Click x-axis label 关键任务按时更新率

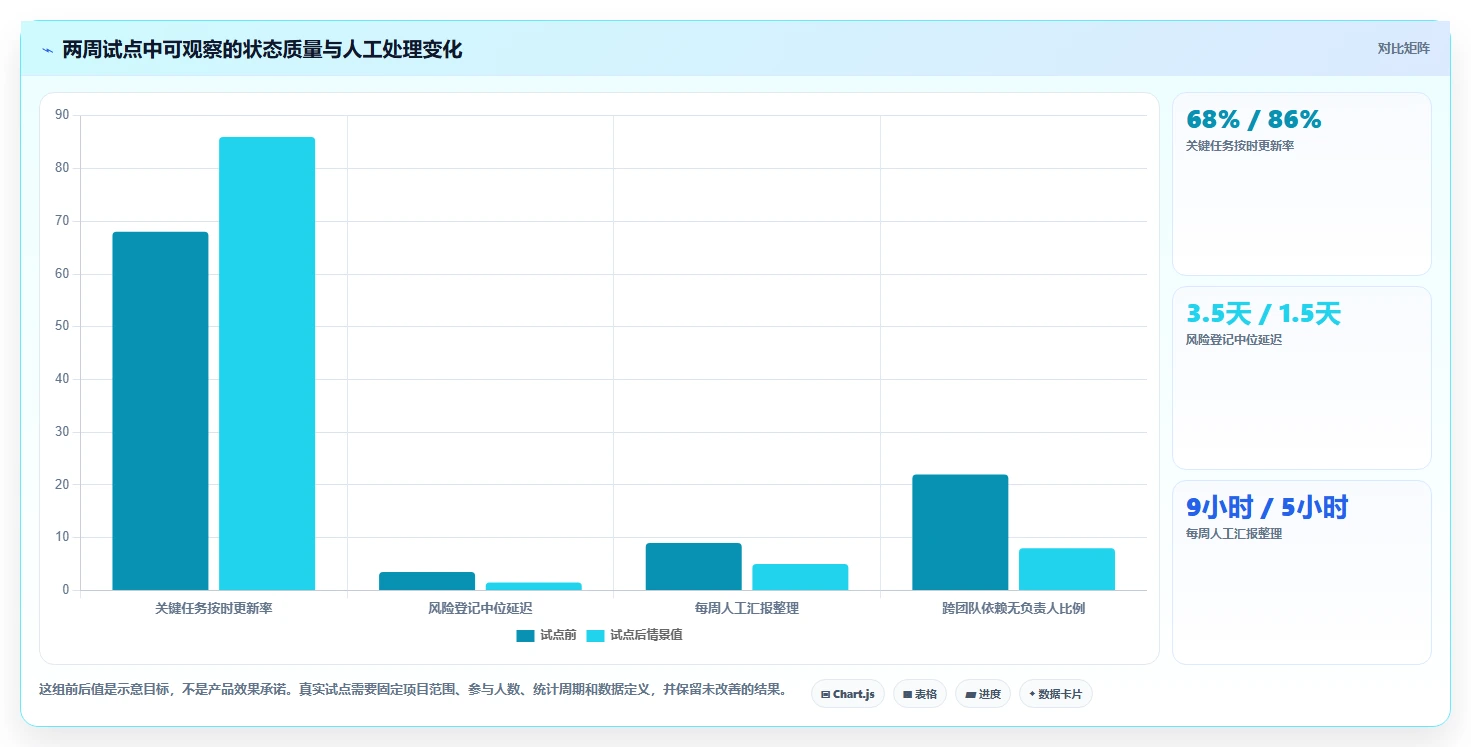tap(214, 608)
